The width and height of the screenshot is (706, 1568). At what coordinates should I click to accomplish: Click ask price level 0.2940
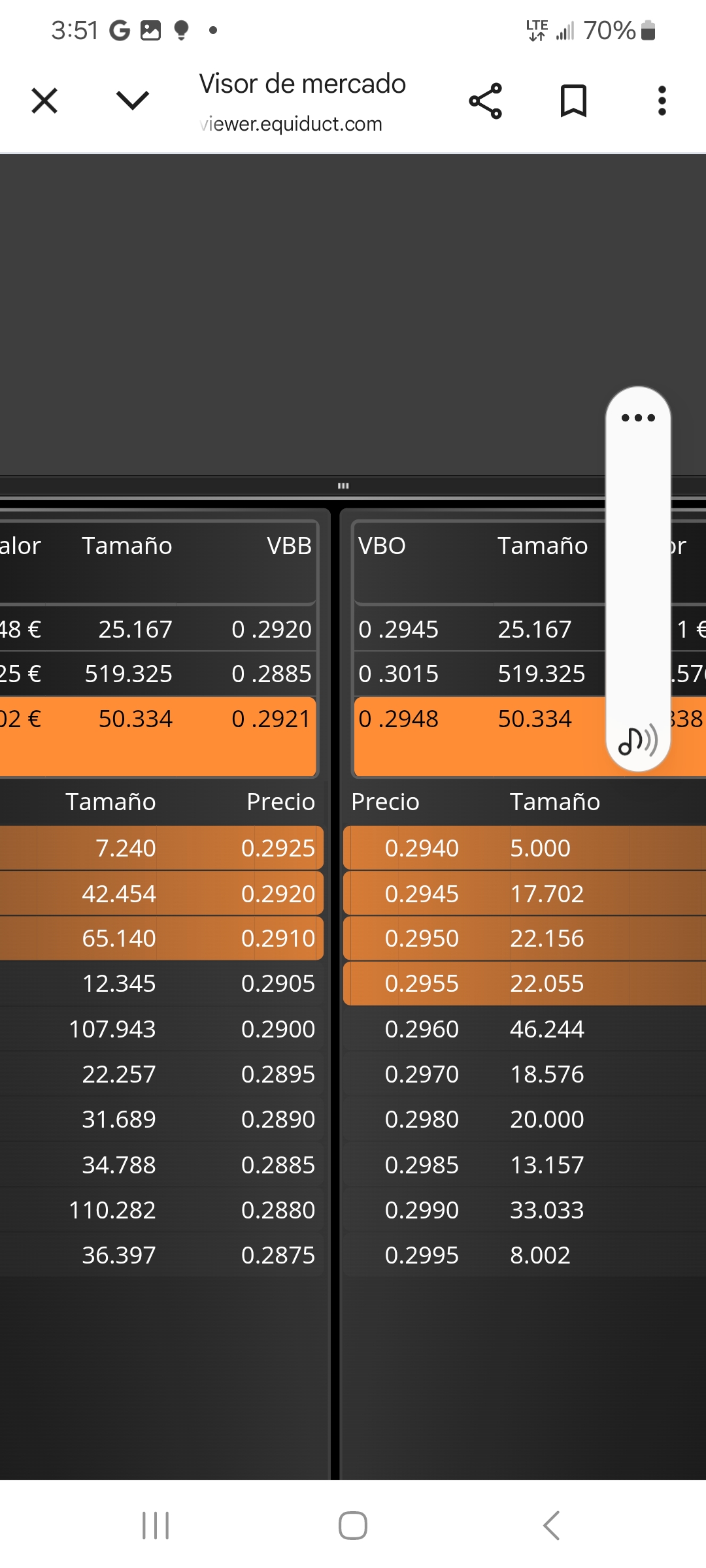point(422,848)
